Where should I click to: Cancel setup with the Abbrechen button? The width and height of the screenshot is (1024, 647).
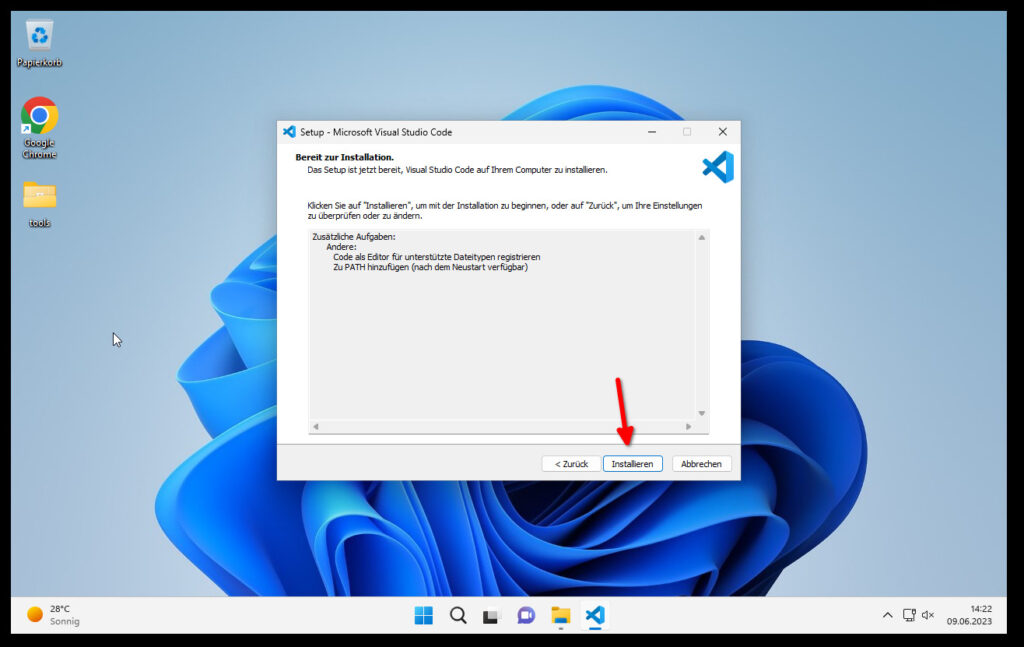click(x=702, y=464)
